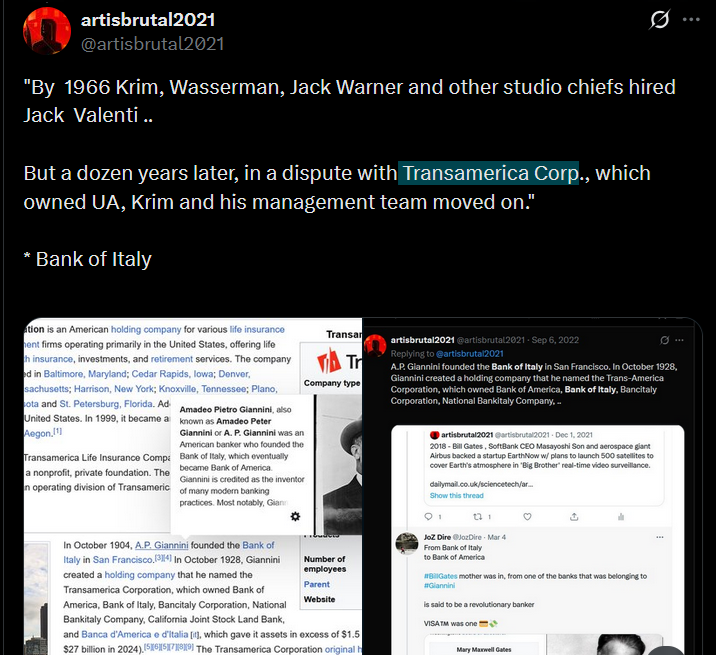Click the life insurance link in the Wikipedia image
716x655 pixels.
257,329
